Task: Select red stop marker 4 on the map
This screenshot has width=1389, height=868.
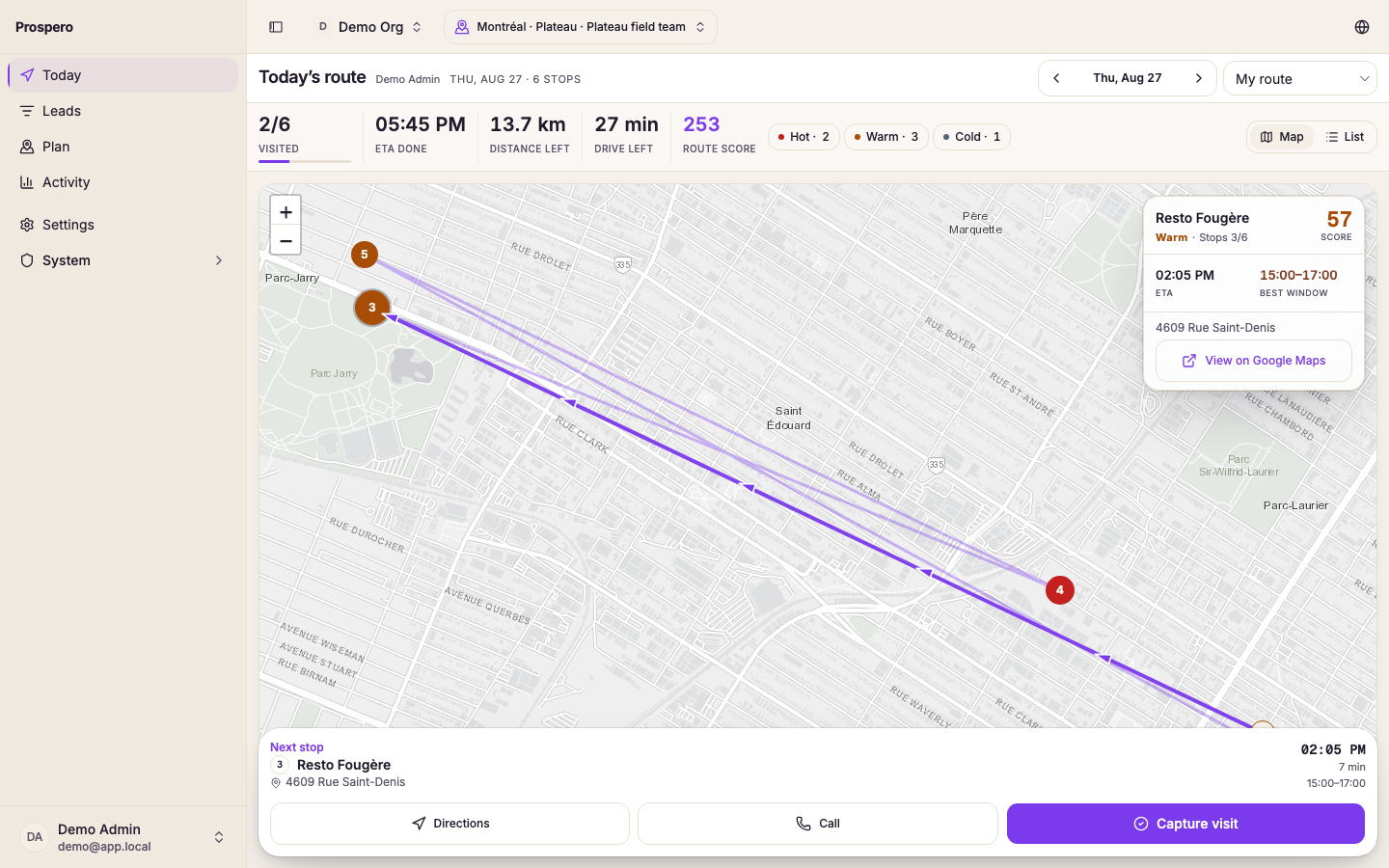Action: click(x=1060, y=590)
